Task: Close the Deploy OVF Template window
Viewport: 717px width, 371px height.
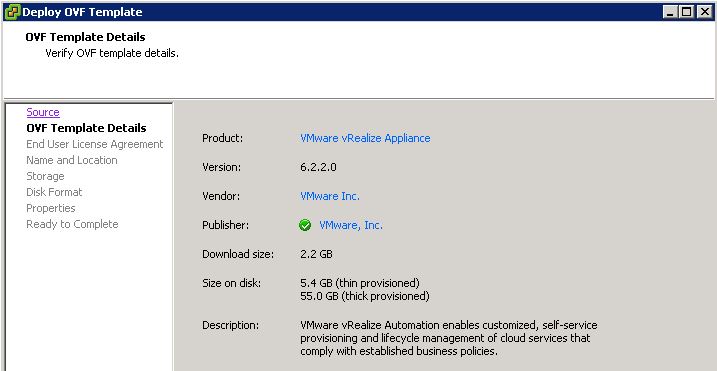Action: pyautogui.click(x=704, y=12)
